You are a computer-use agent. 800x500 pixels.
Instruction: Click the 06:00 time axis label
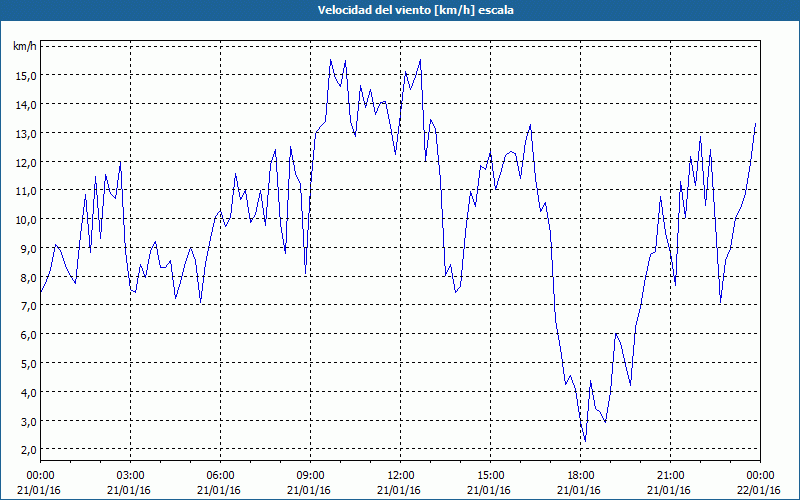tap(220, 476)
